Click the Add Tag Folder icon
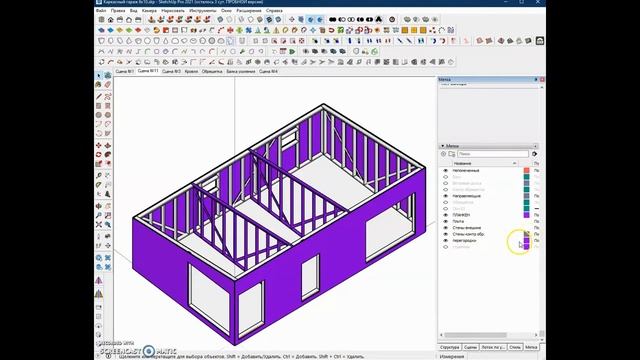The image size is (640, 360). pos(451,154)
